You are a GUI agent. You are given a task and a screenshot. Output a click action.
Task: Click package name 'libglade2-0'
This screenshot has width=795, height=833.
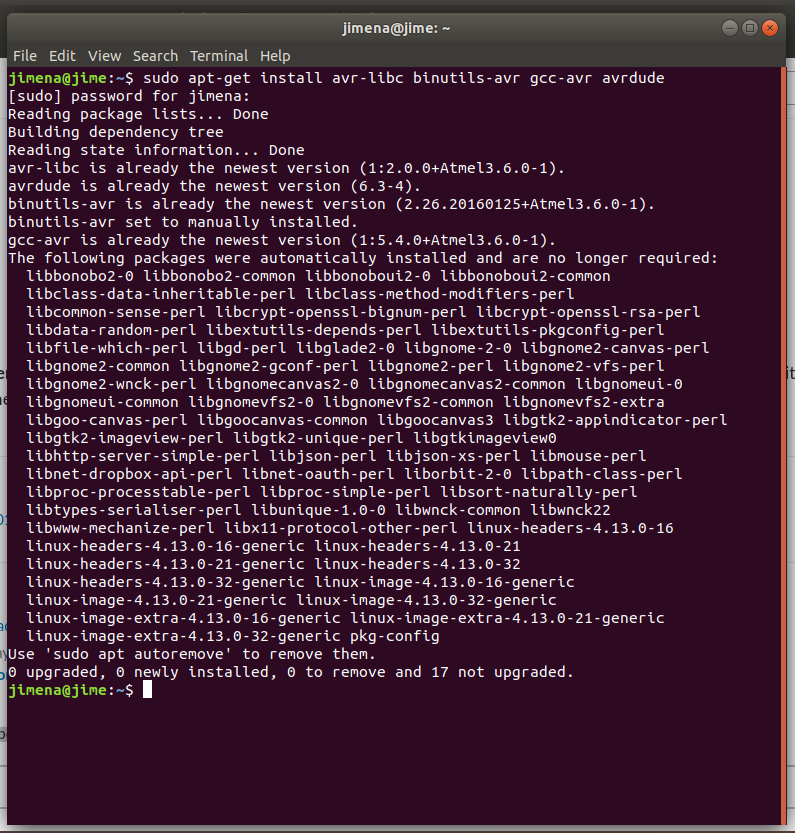pyautogui.click(x=345, y=348)
